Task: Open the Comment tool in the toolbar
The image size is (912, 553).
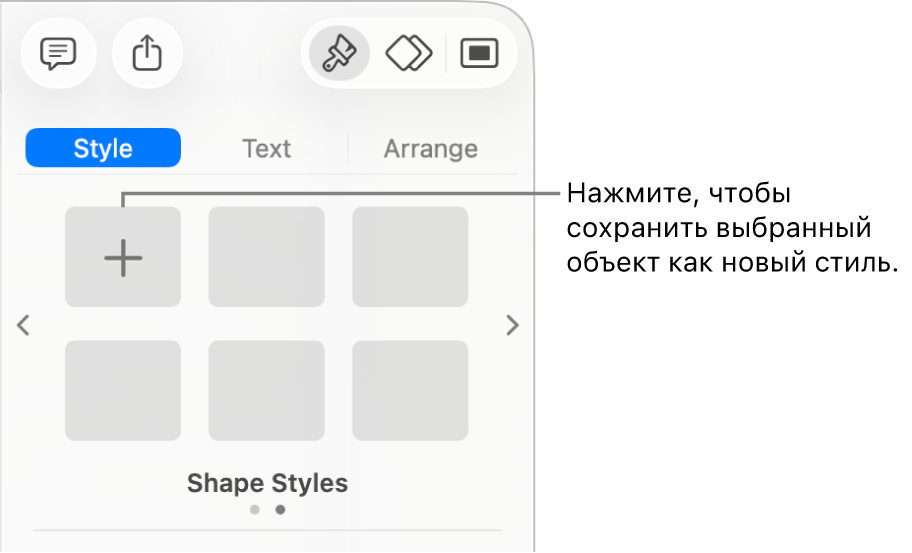Action: 58,53
